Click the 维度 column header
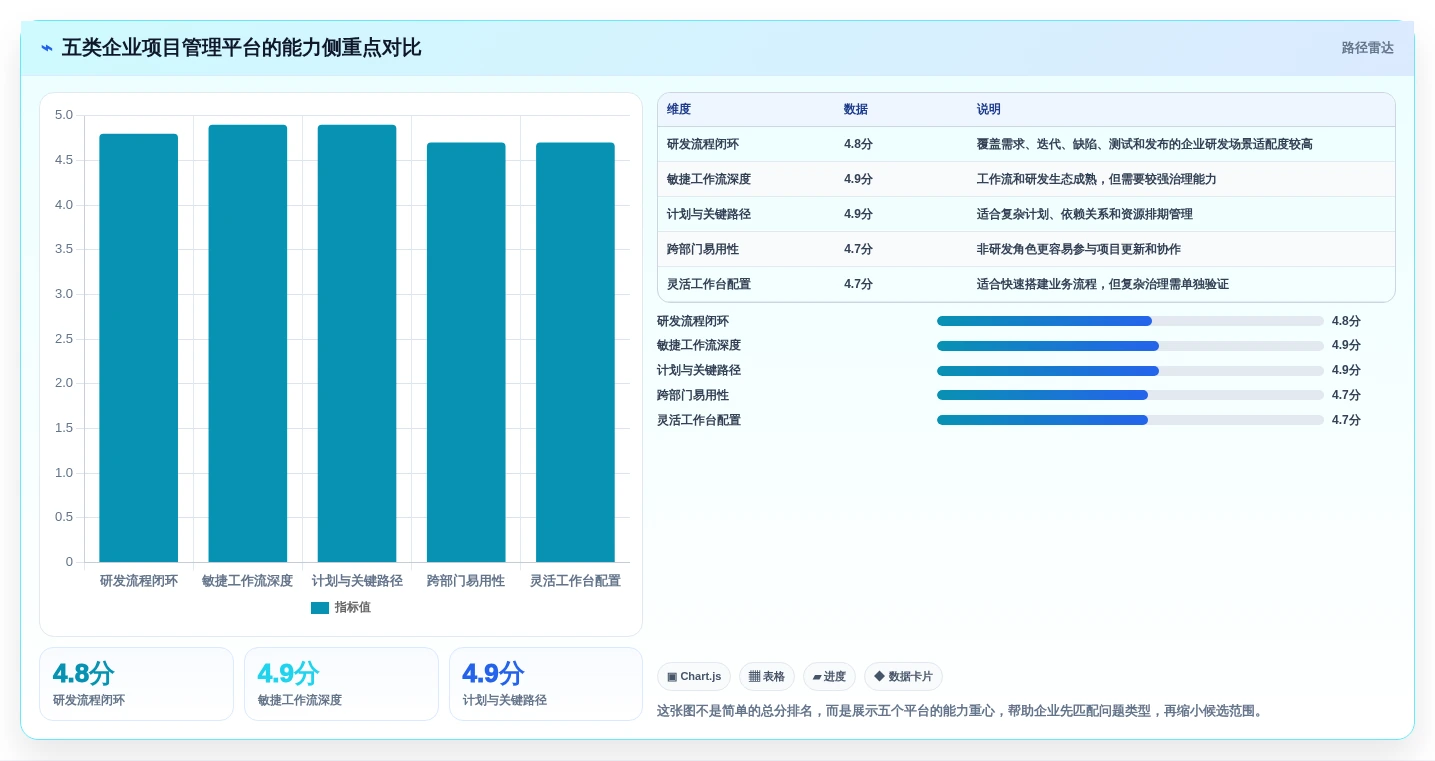Viewport: 1435px width, 761px height. pos(679,110)
